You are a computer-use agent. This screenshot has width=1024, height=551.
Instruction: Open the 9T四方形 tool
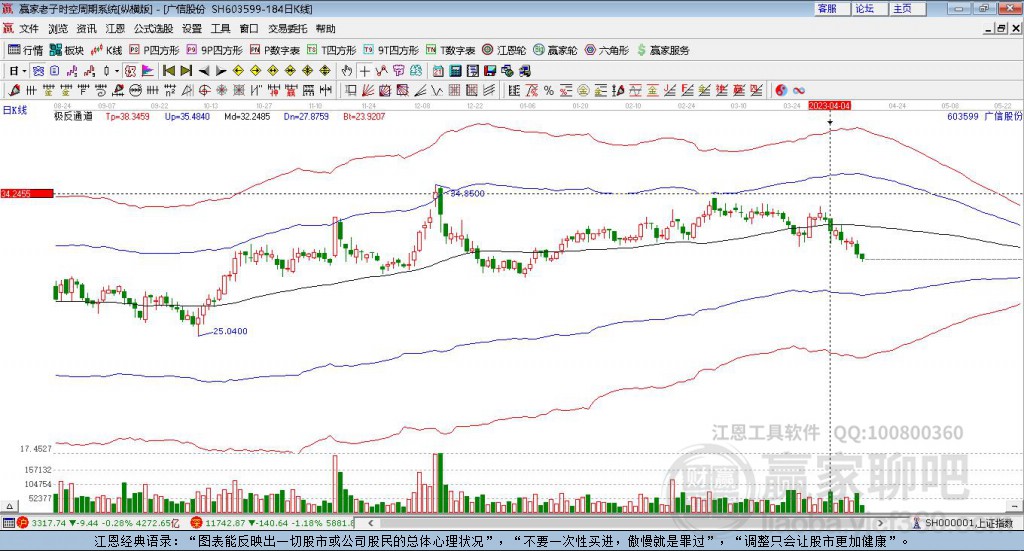point(391,50)
